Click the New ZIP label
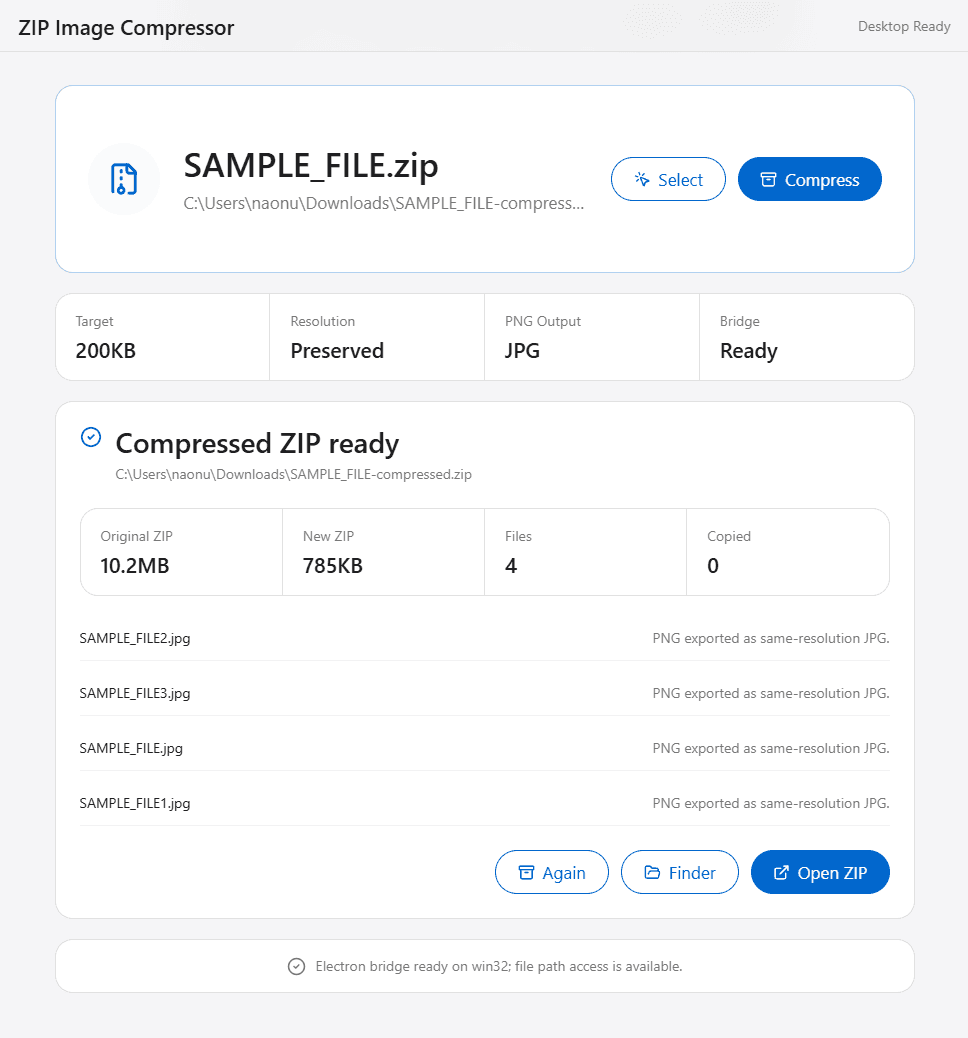 coord(328,536)
